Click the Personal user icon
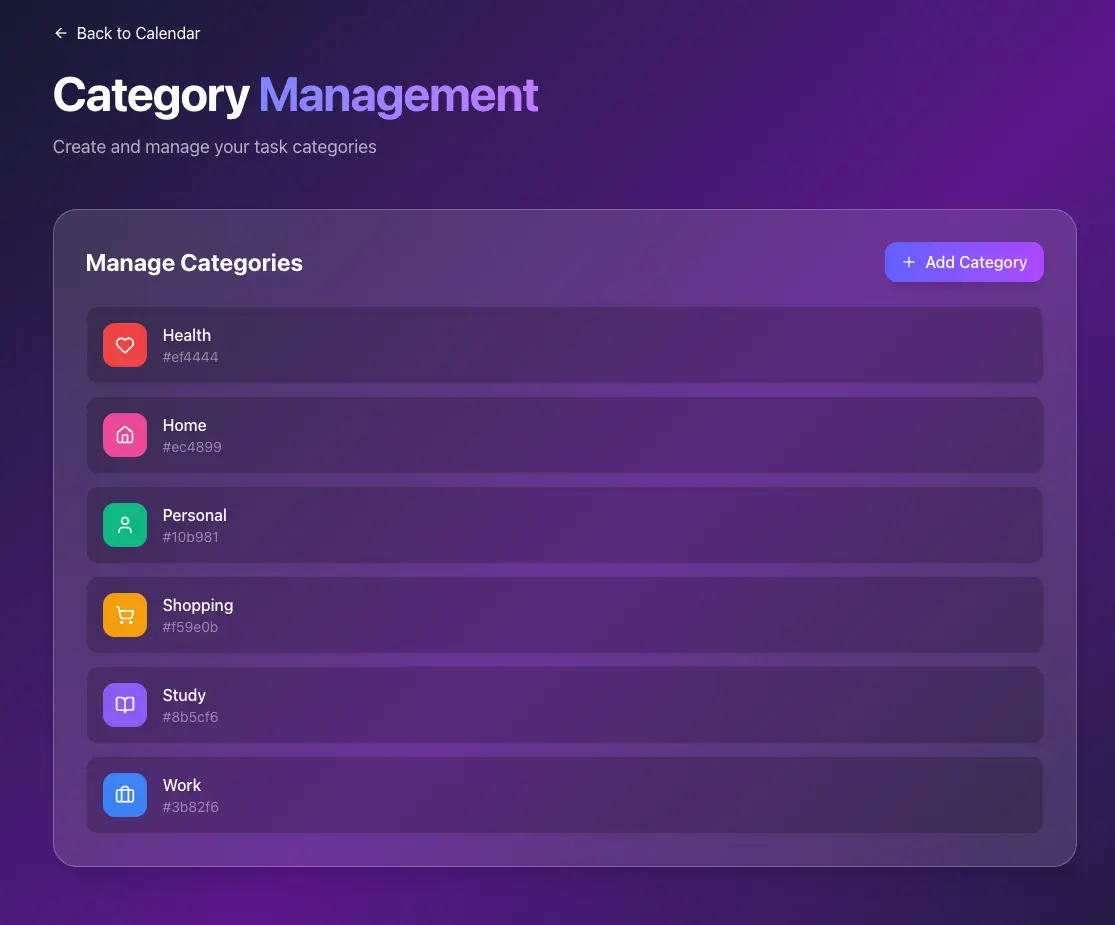The height and width of the screenshot is (925, 1115). pos(124,525)
